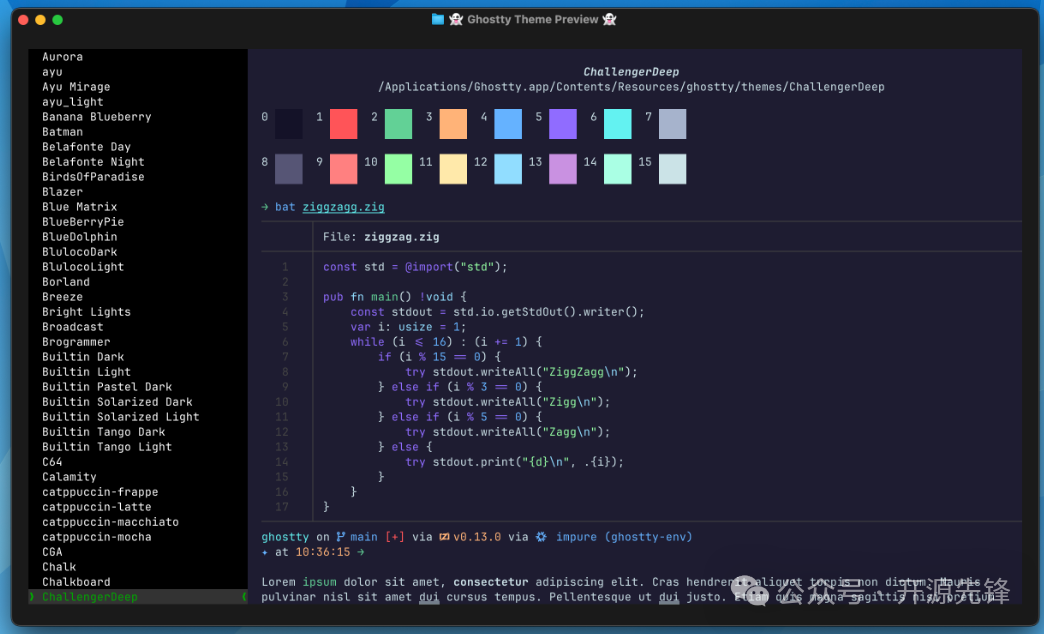Screen dimensions: 1044x634
Task: Select the Chalkboard theme
Action: [76, 581]
